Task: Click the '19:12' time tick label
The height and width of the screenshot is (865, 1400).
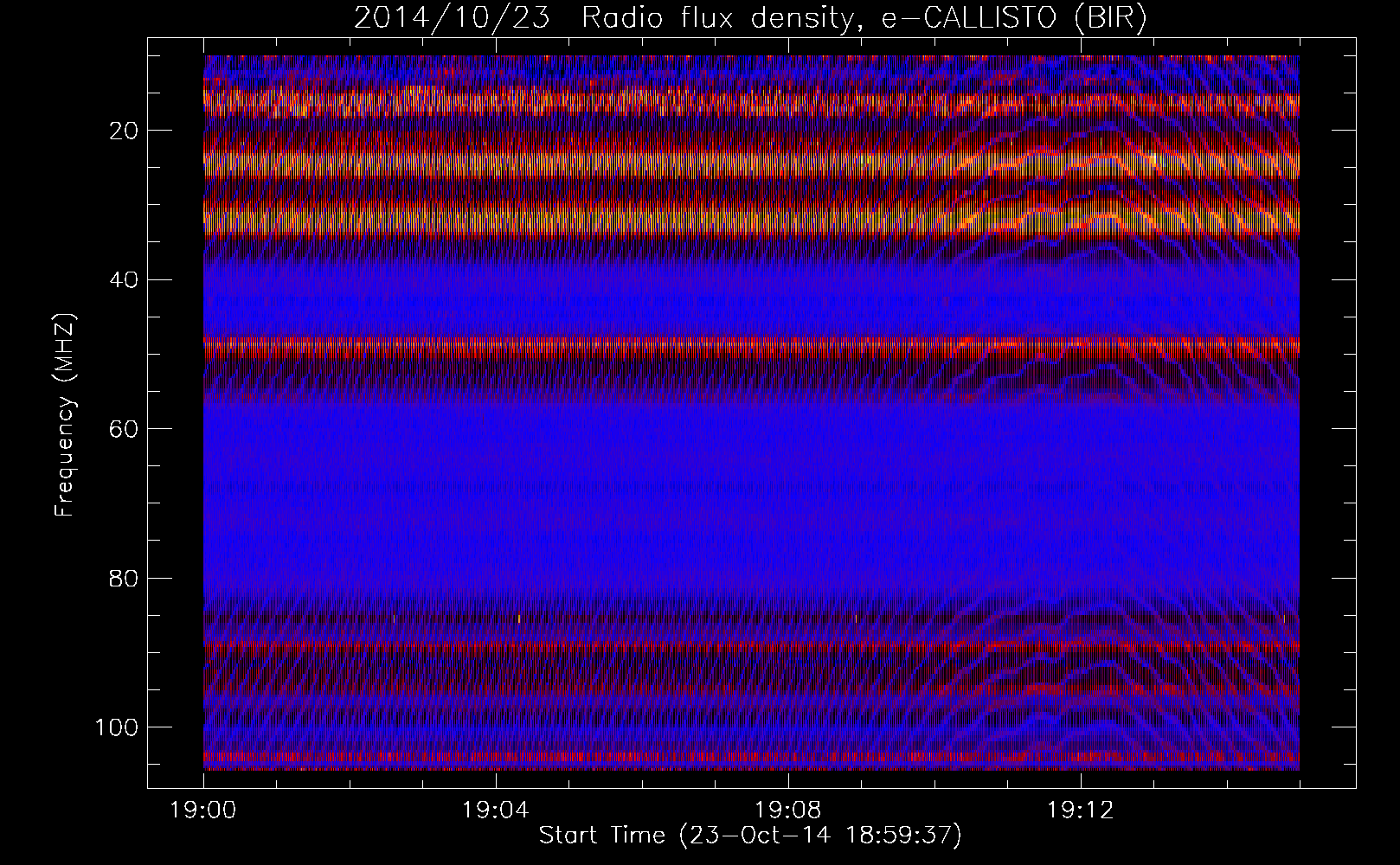Action: 1080,811
